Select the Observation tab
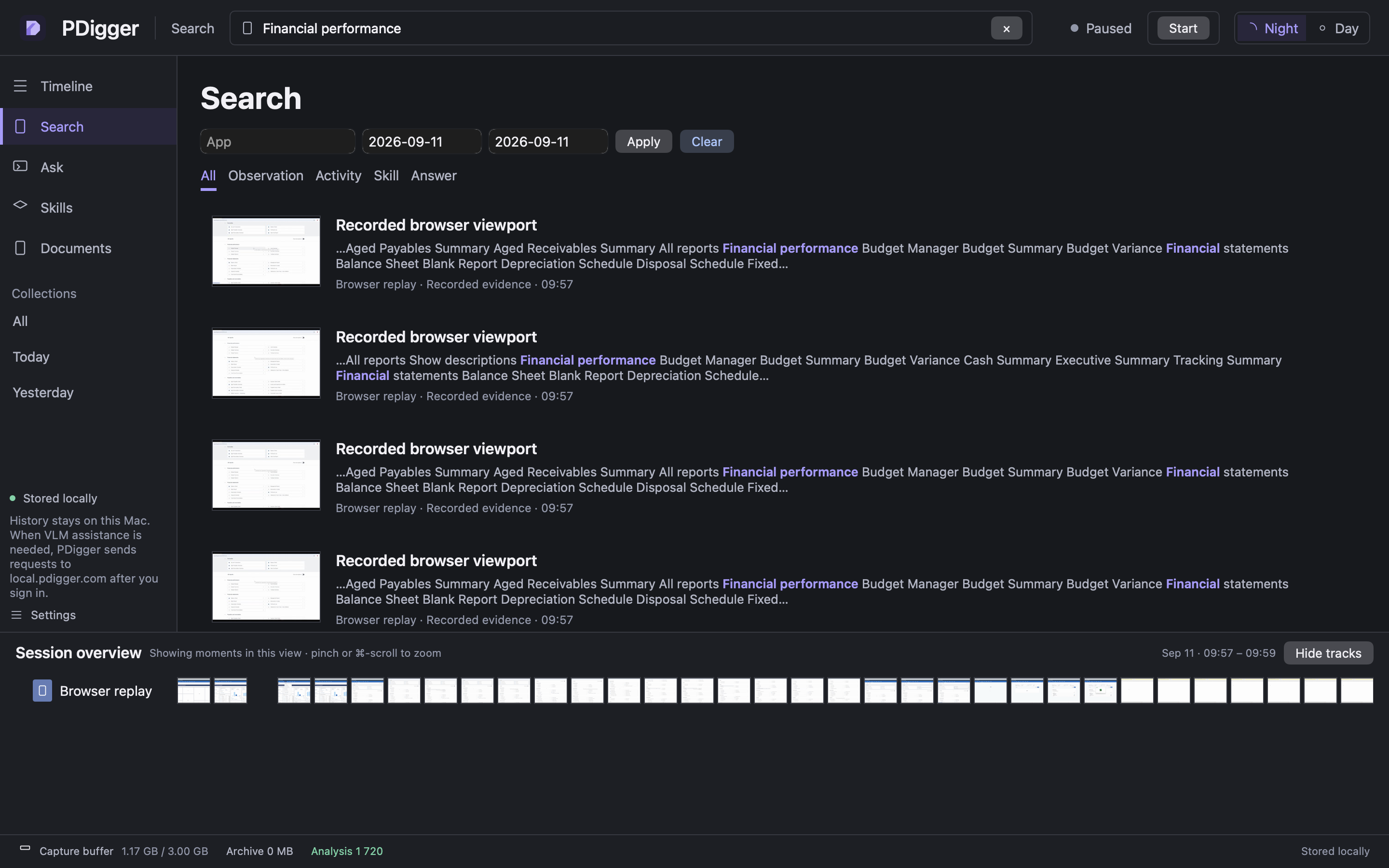1389x868 pixels. [x=266, y=176]
